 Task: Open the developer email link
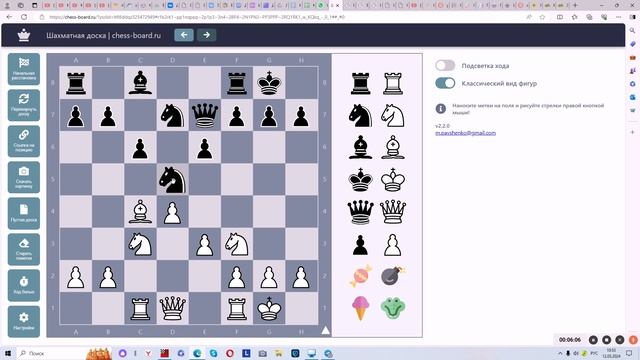point(465,133)
